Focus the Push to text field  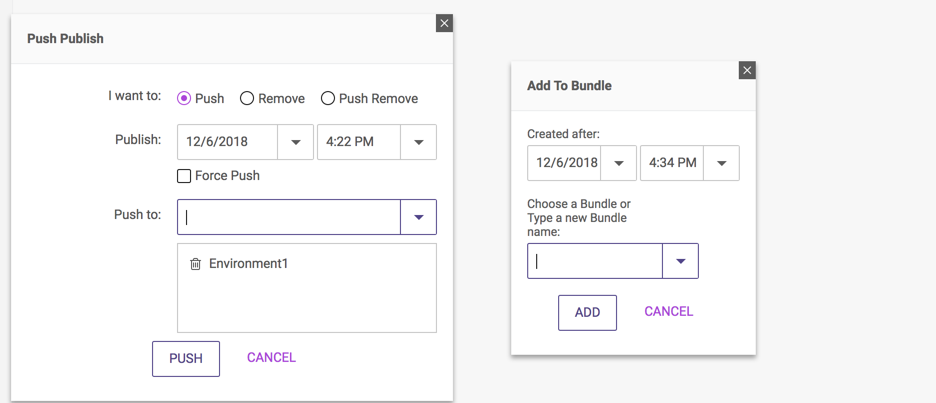click(288, 217)
